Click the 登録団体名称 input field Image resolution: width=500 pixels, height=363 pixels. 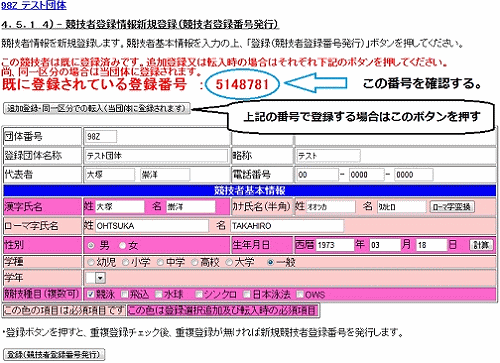(x=156, y=156)
